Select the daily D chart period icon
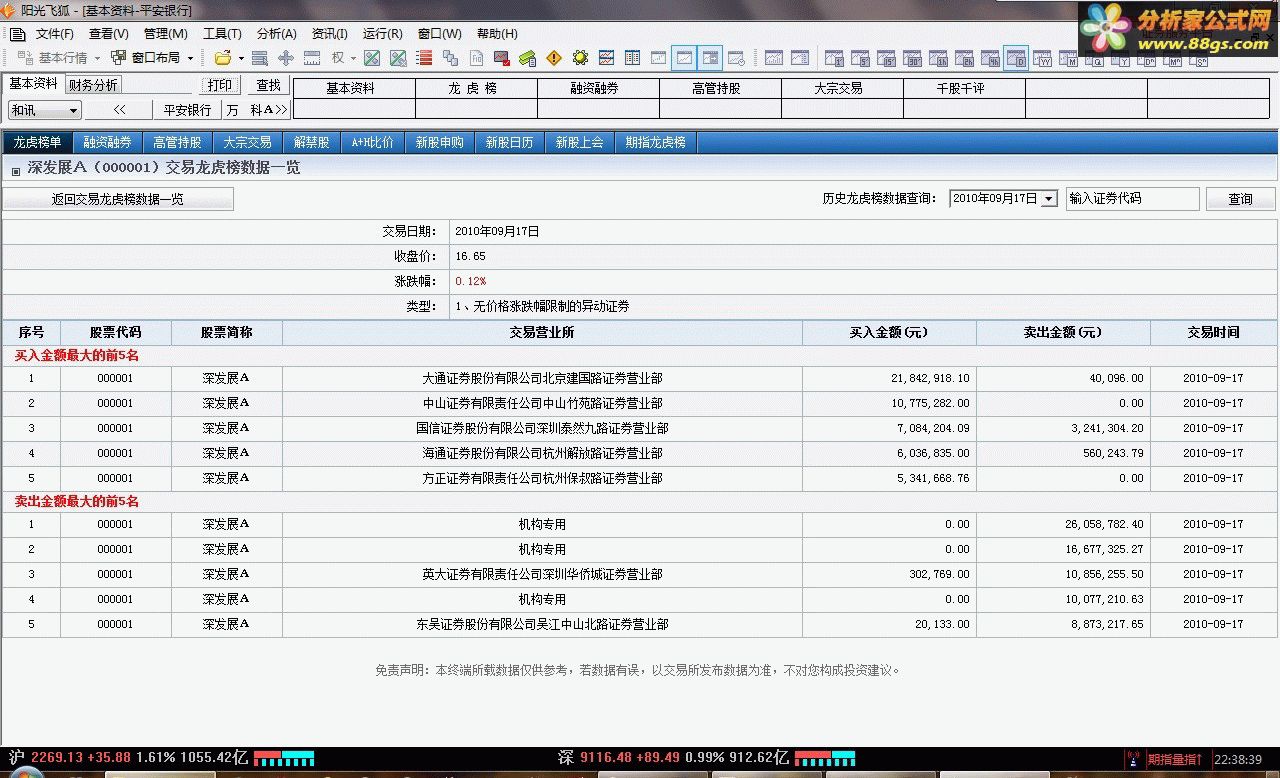 point(1016,59)
